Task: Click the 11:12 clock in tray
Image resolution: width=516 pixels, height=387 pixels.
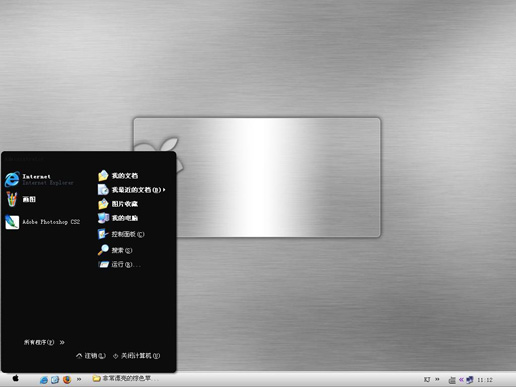Action: tap(485, 380)
